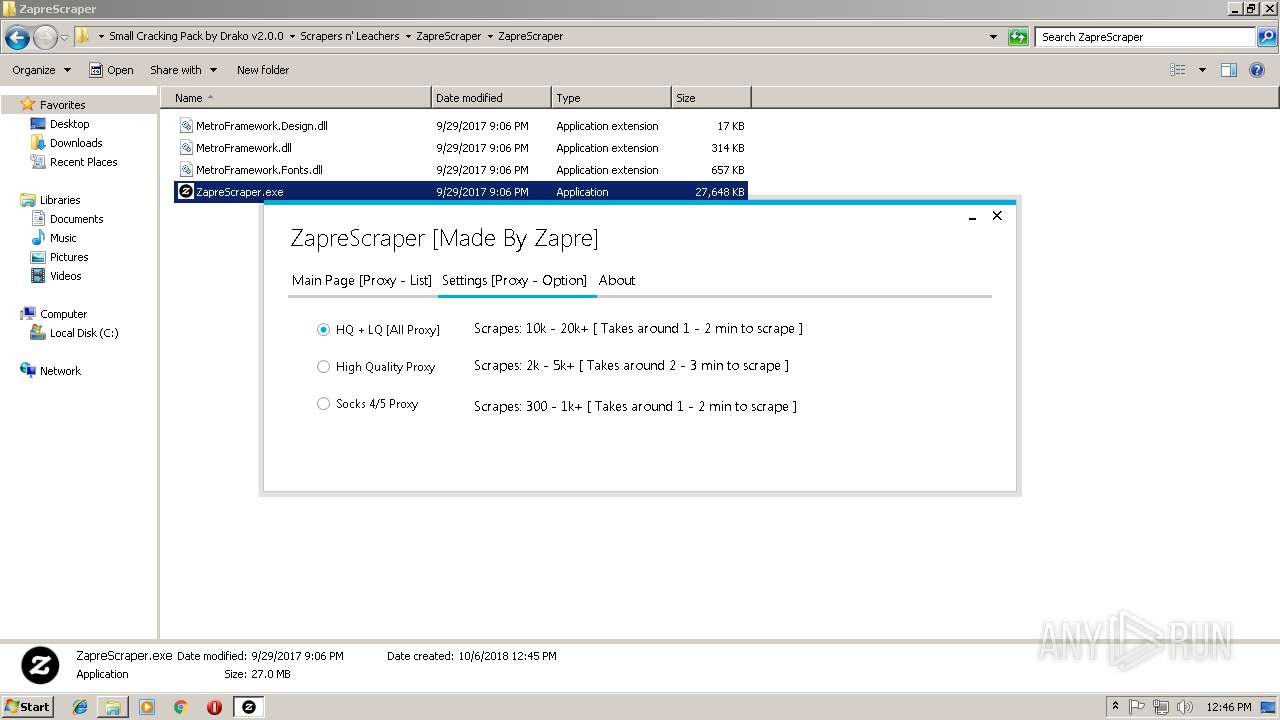Image resolution: width=1280 pixels, height=720 pixels.
Task: Click the 12:46 PM taskbar clock
Action: point(1228,707)
